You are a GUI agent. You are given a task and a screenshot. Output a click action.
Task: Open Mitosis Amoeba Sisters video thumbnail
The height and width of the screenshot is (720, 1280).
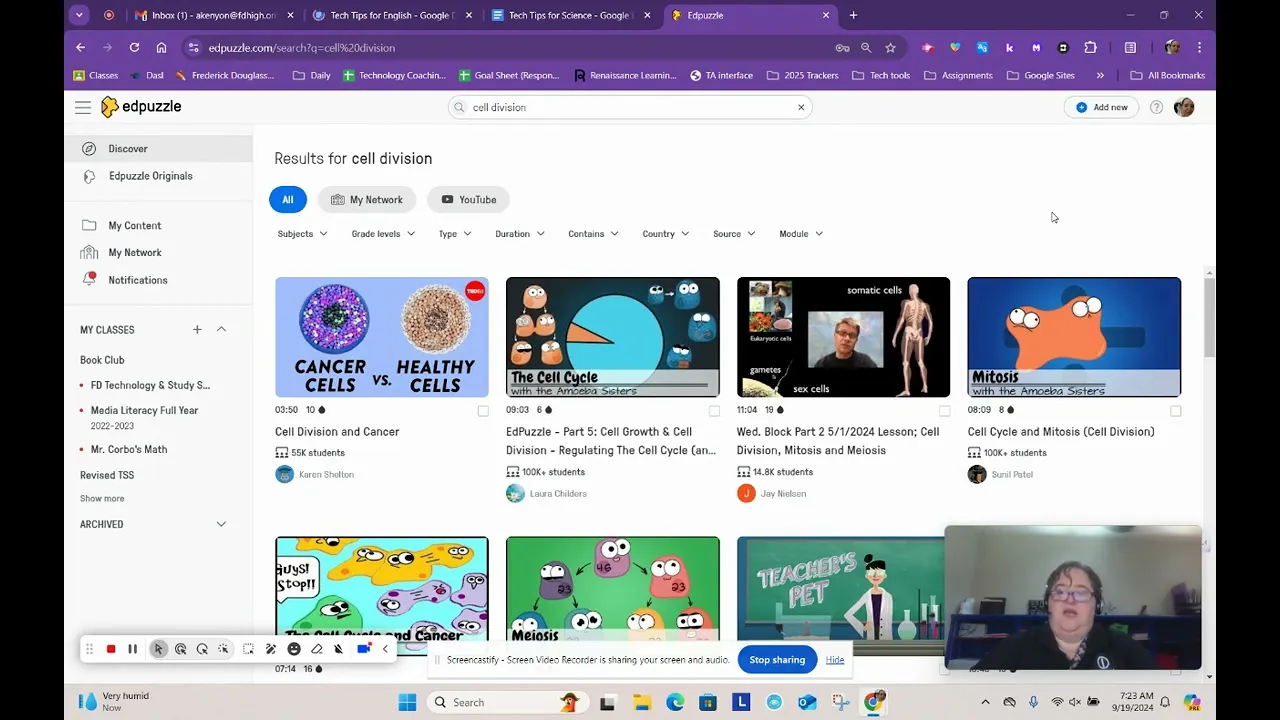(1074, 337)
